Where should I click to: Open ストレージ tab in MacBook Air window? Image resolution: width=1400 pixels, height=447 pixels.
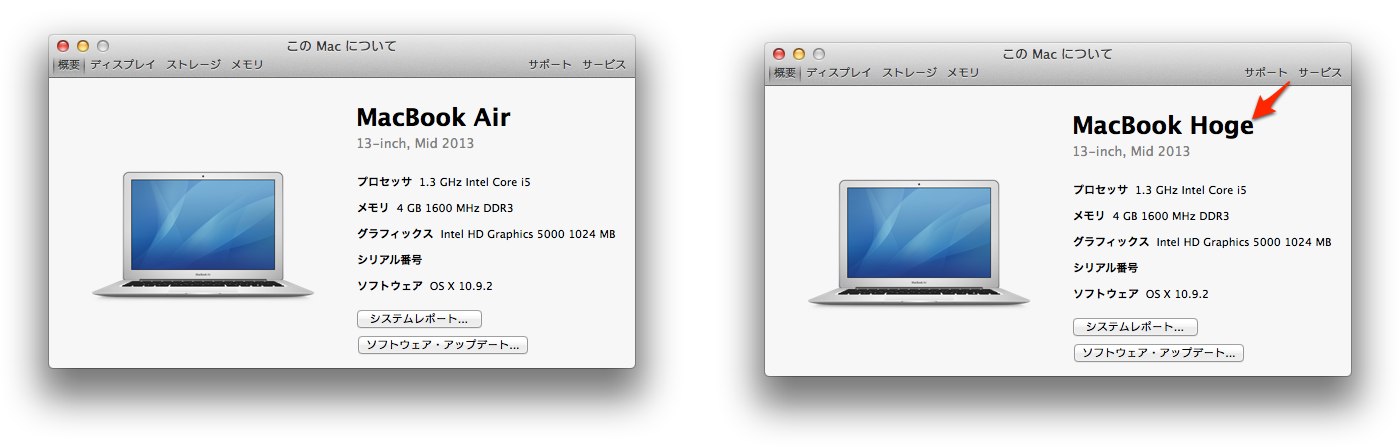193,64
